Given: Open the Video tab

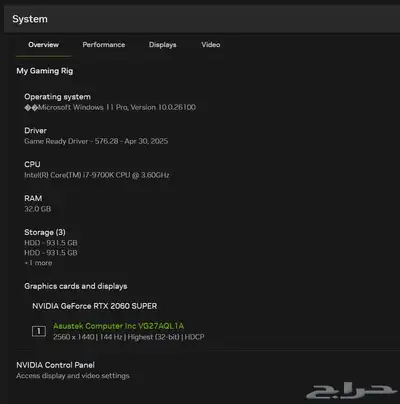Looking at the screenshot, I should click(x=211, y=45).
